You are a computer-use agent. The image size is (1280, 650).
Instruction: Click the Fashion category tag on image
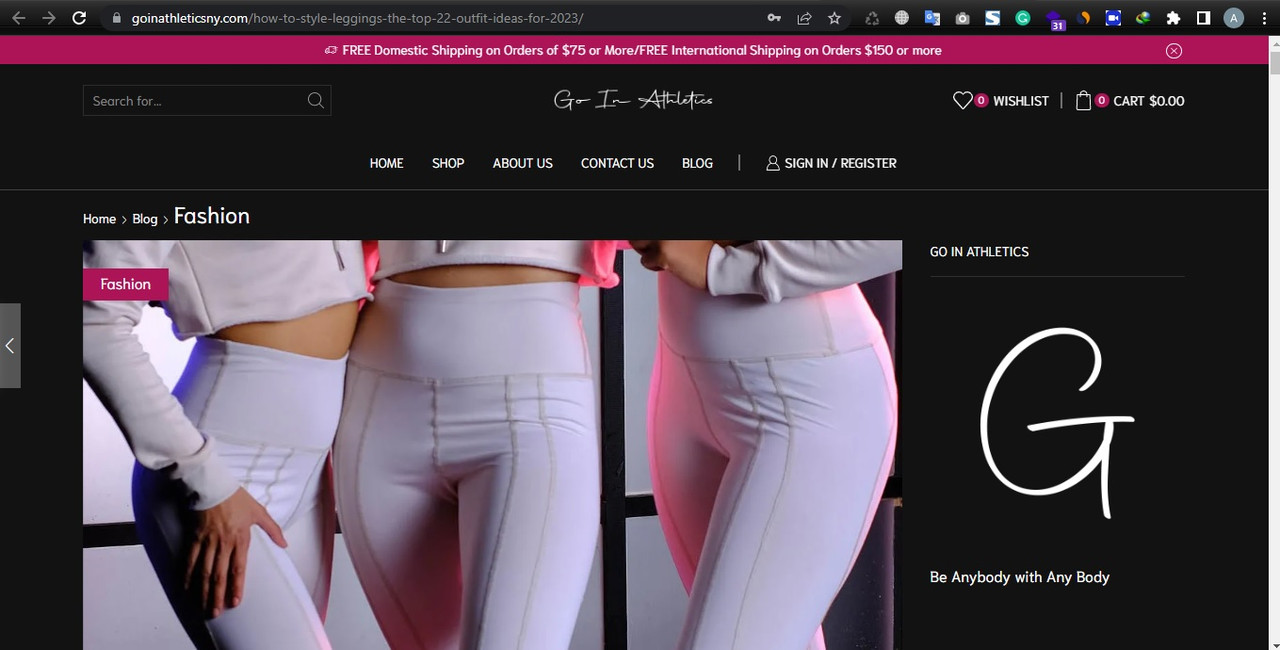tap(125, 284)
